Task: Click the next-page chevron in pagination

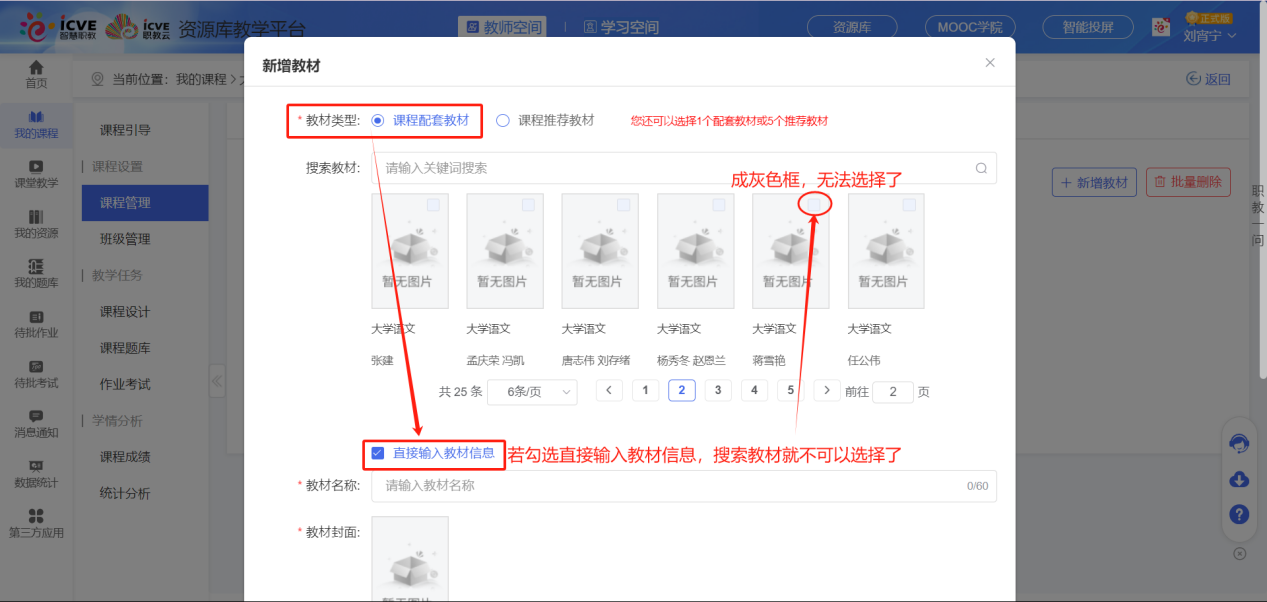Action: coord(826,390)
